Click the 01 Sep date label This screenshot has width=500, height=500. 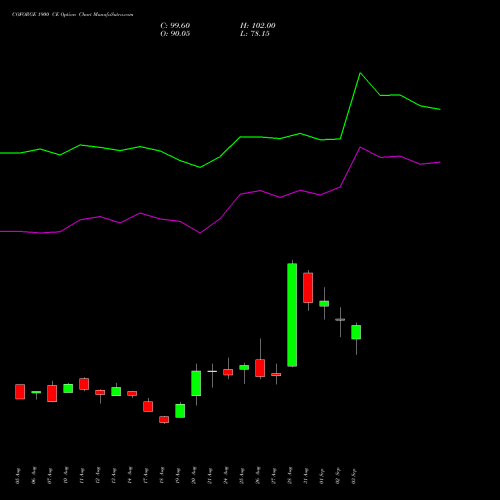[x=322, y=476]
